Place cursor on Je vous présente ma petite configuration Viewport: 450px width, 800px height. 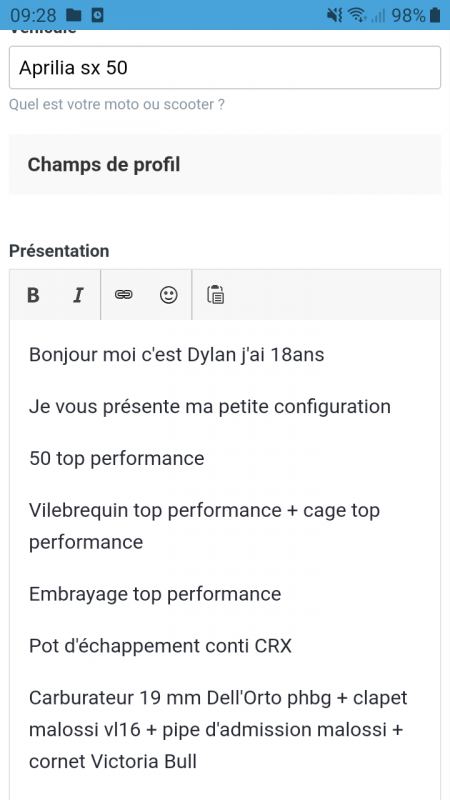210,407
